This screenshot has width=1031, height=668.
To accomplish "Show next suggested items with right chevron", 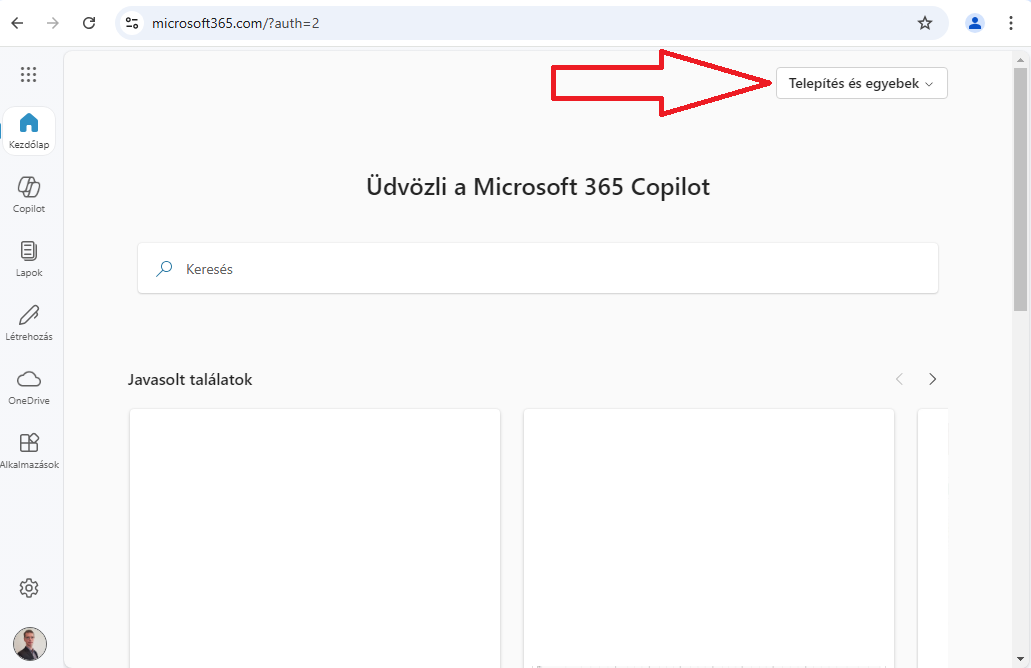I will coord(932,379).
